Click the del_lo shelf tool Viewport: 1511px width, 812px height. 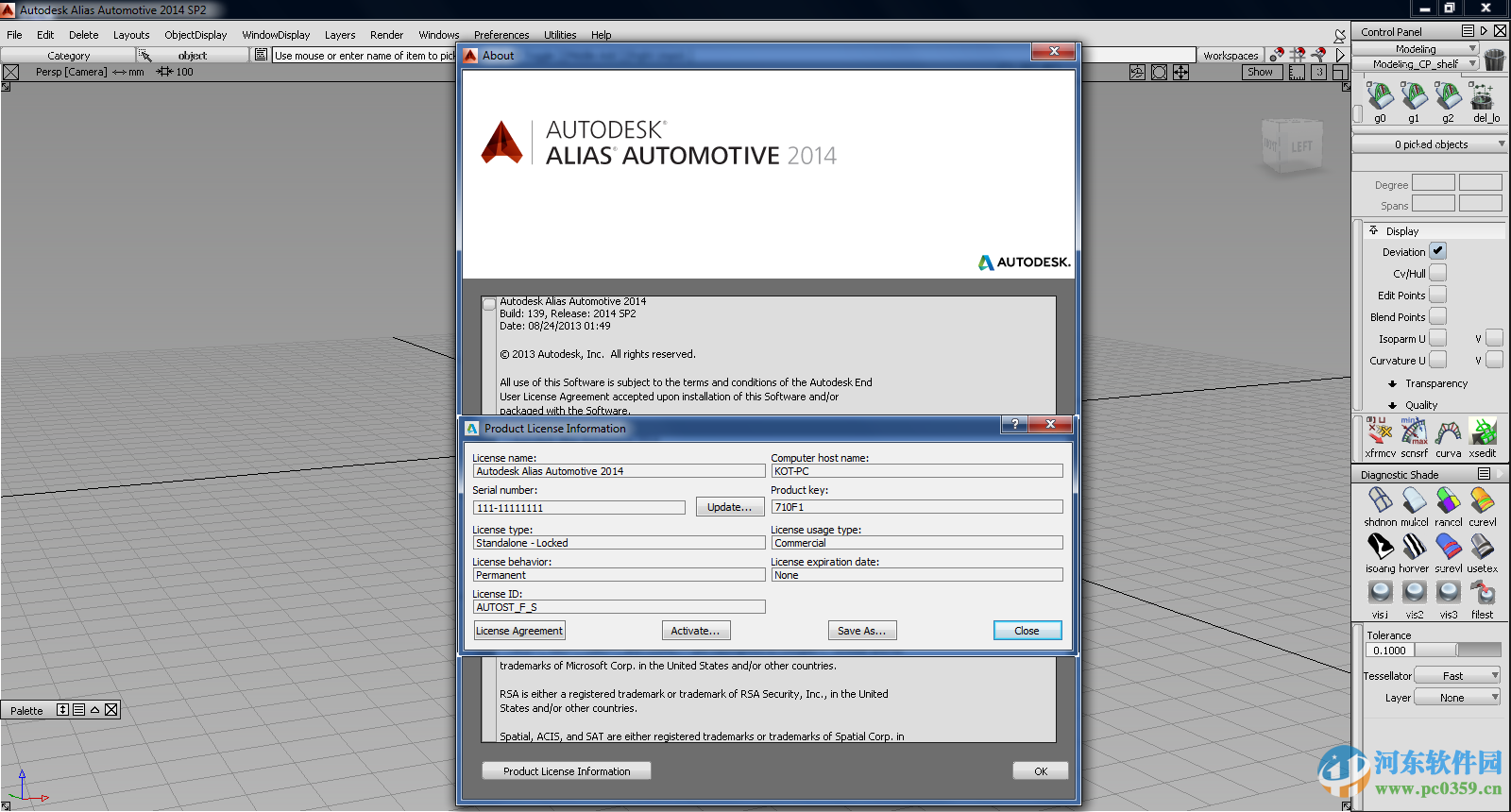(1483, 96)
